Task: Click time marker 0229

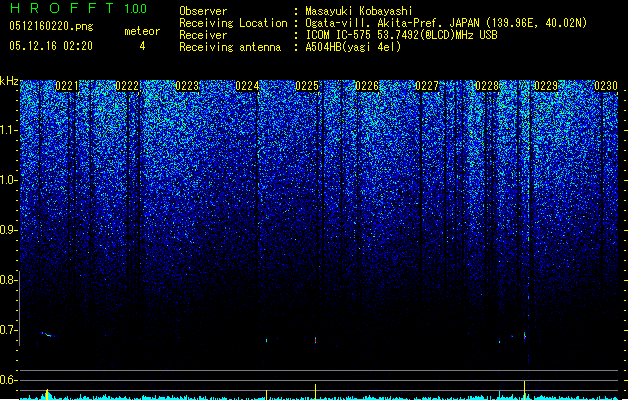Action: 546,86
